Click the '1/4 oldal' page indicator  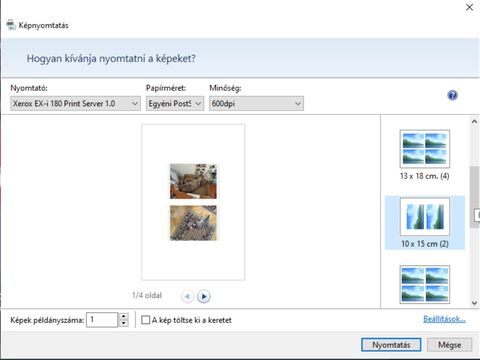(147, 295)
